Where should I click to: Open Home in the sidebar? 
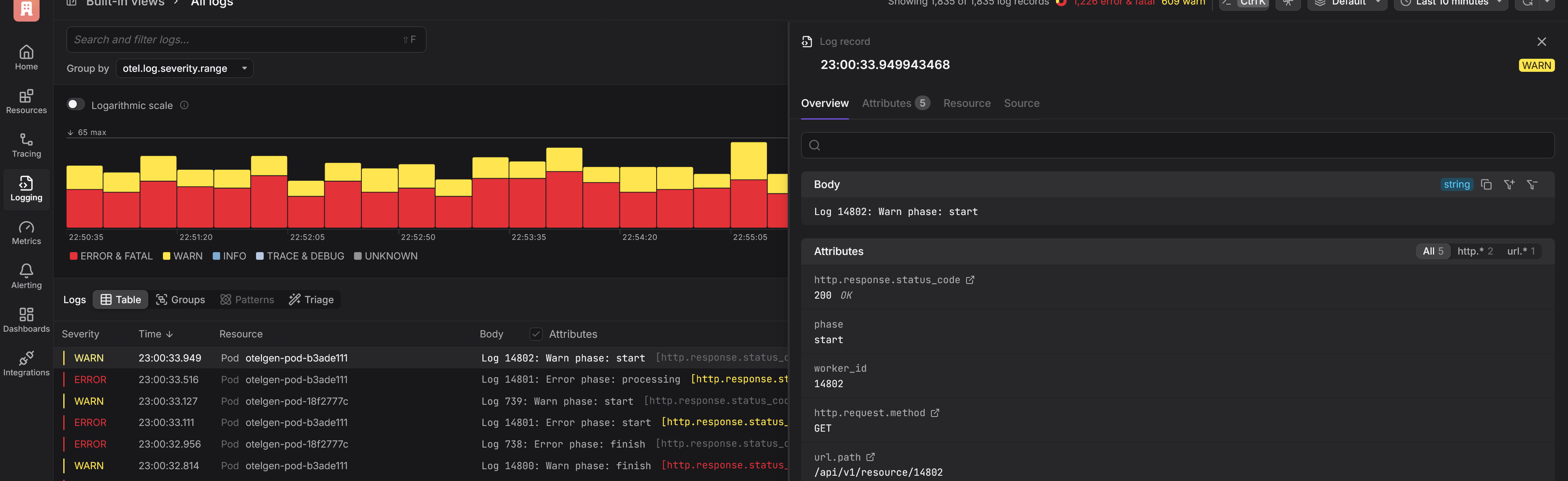pyautogui.click(x=26, y=58)
